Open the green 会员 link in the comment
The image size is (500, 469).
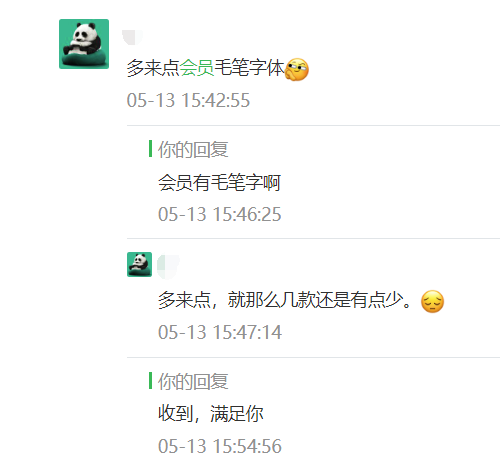pos(197,68)
